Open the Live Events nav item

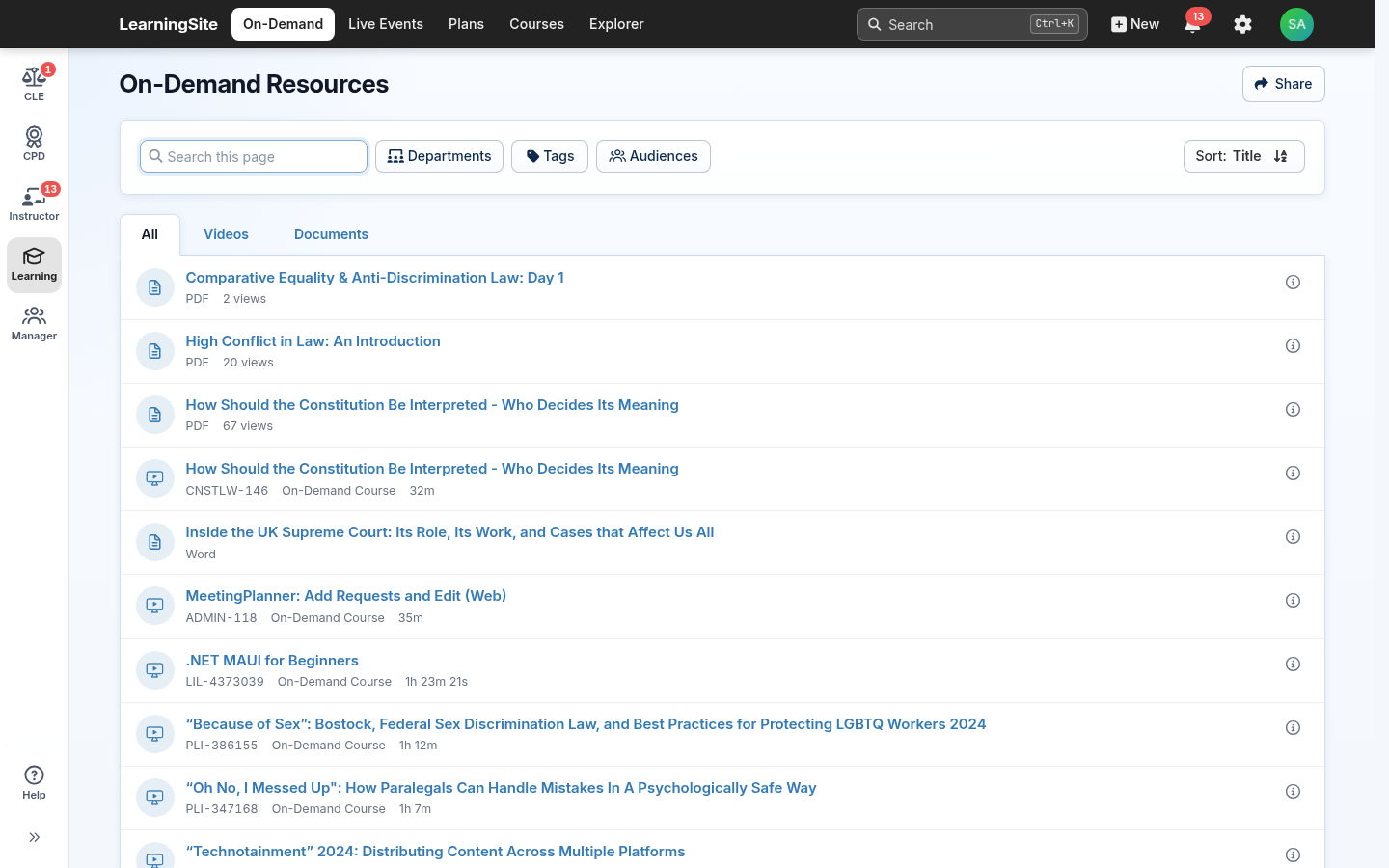(x=386, y=24)
